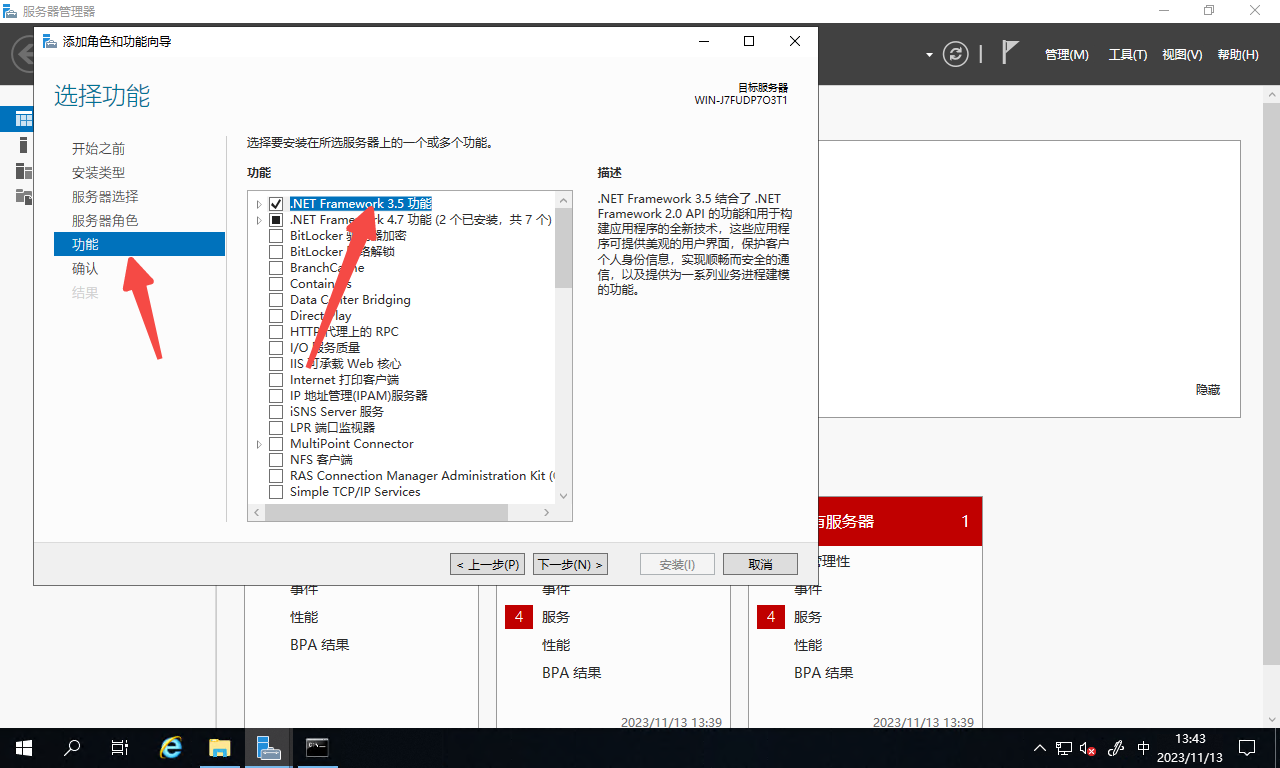This screenshot has width=1280, height=768.
Task: Launch Internet Explorer from the taskbar
Action: pyautogui.click(x=172, y=747)
